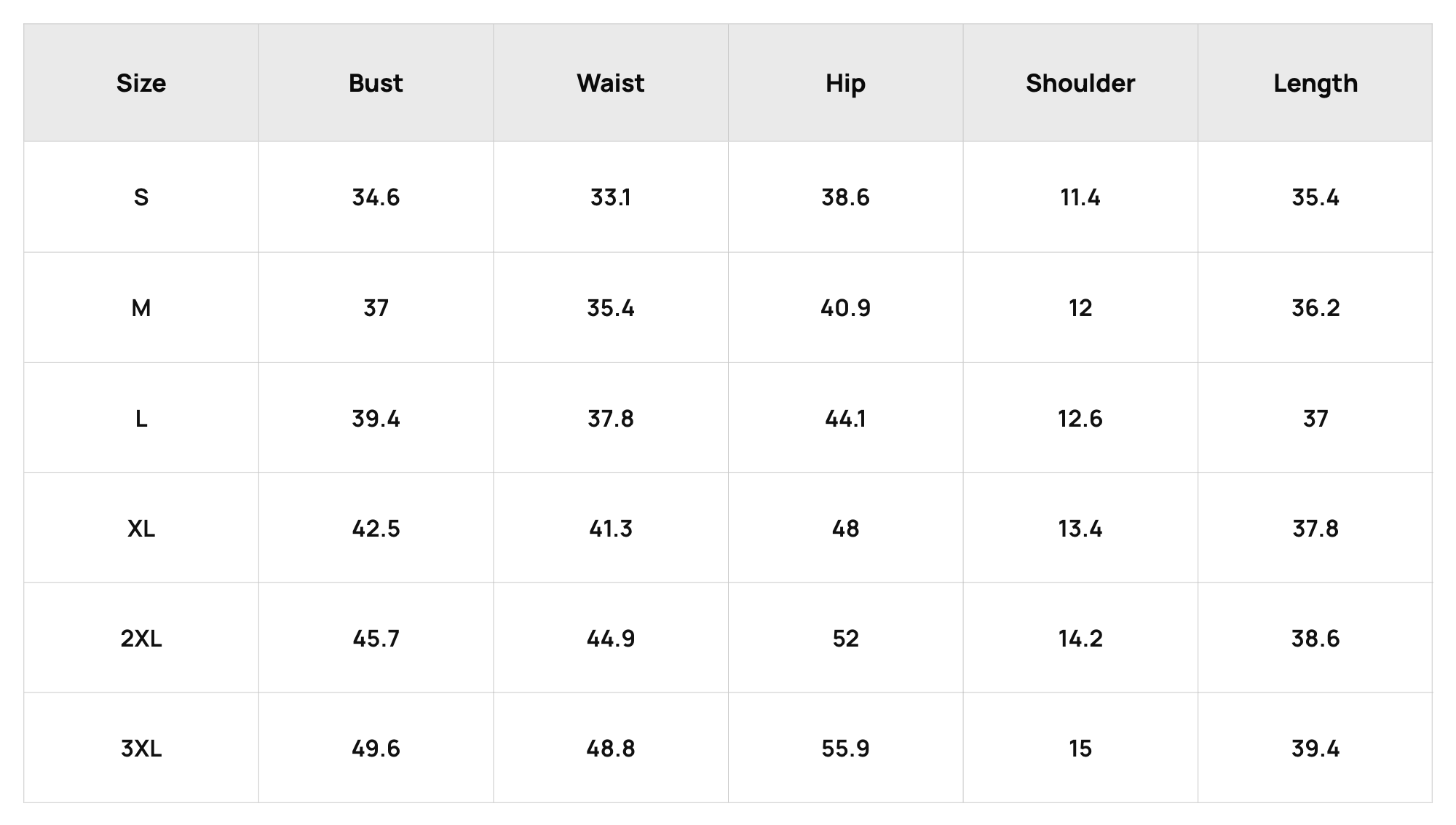This screenshot has height=825, width=1456.
Task: Select the Bust column header
Action: [x=376, y=83]
